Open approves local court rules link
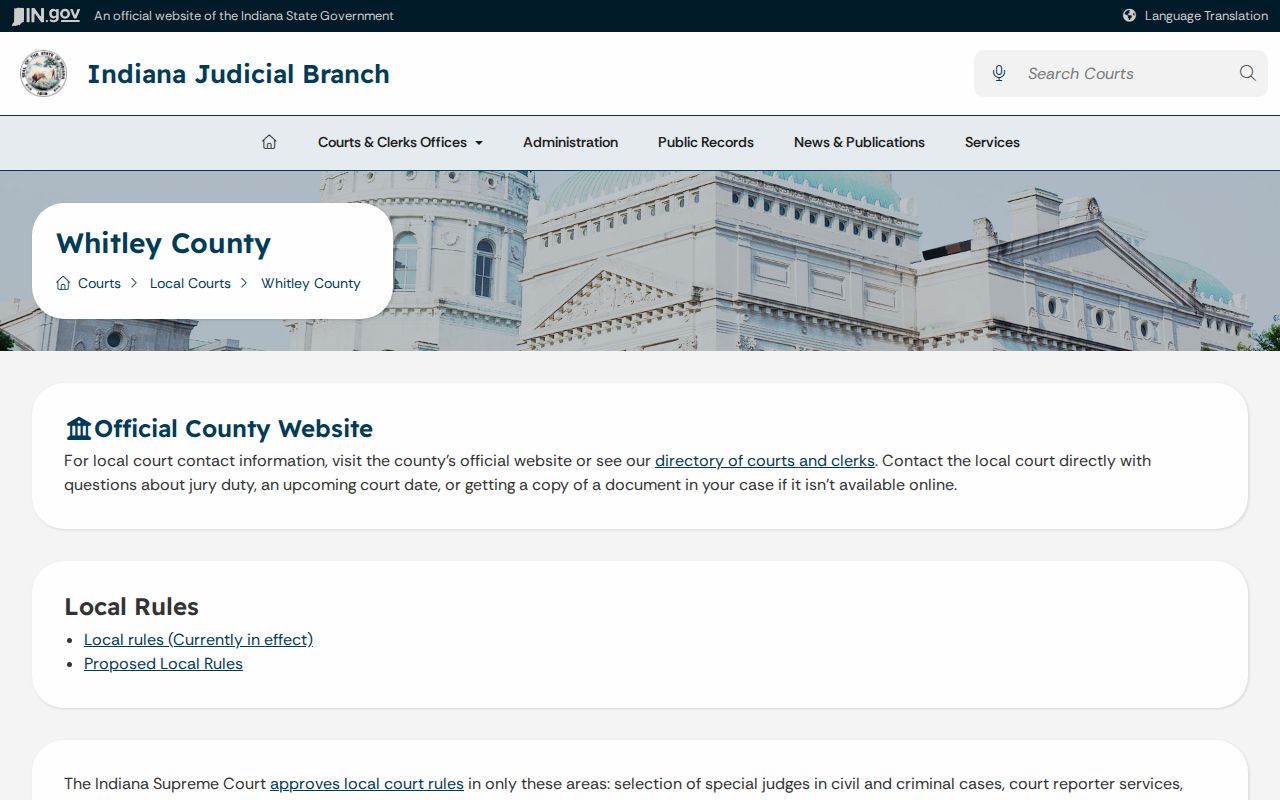Image resolution: width=1280 pixels, height=800 pixels. (367, 784)
